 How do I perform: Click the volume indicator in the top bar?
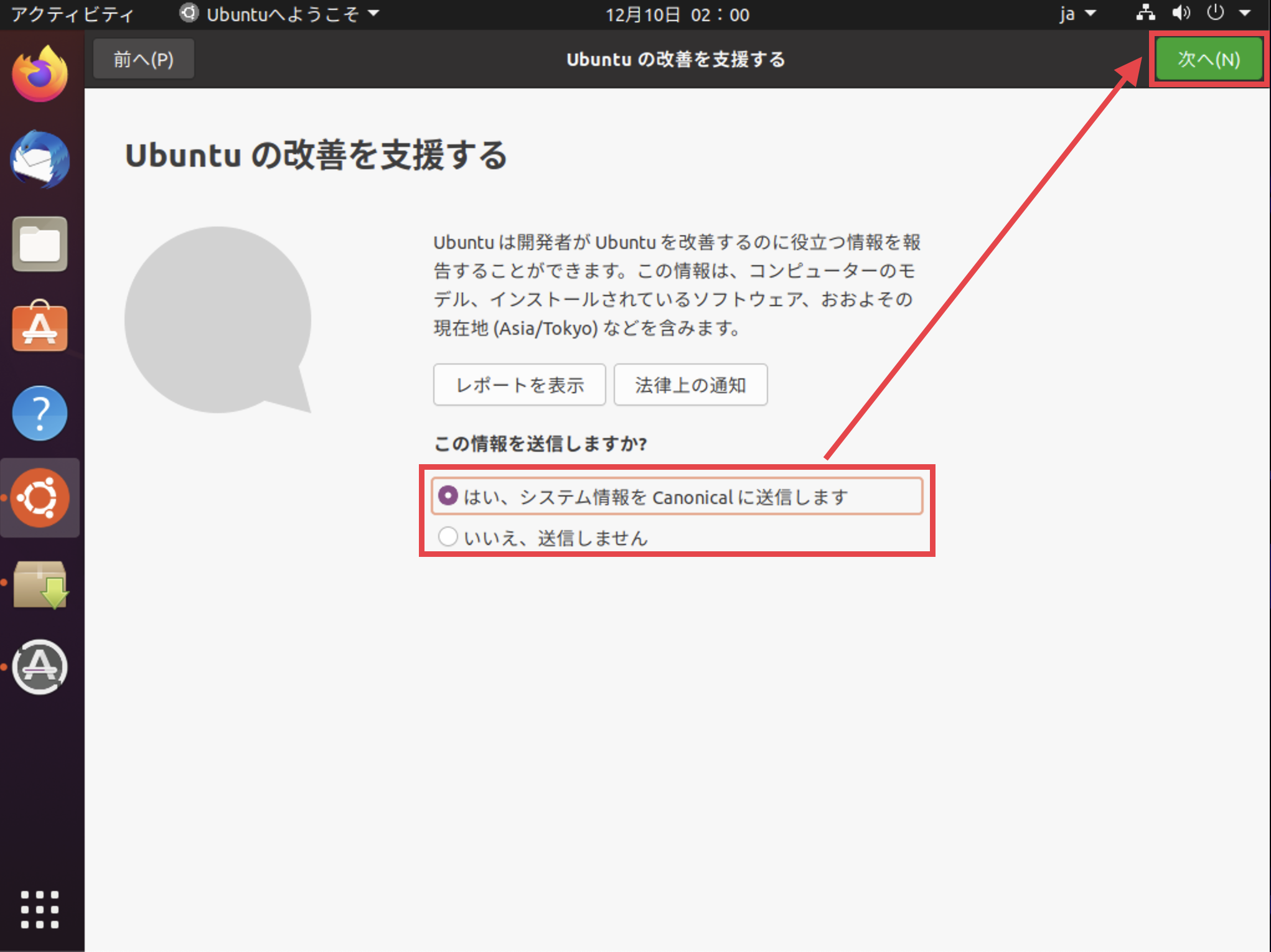1181,13
